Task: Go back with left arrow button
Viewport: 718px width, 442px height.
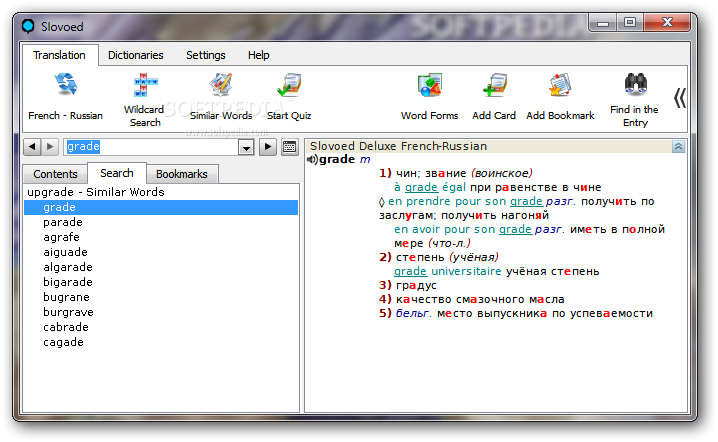Action: [x=32, y=147]
